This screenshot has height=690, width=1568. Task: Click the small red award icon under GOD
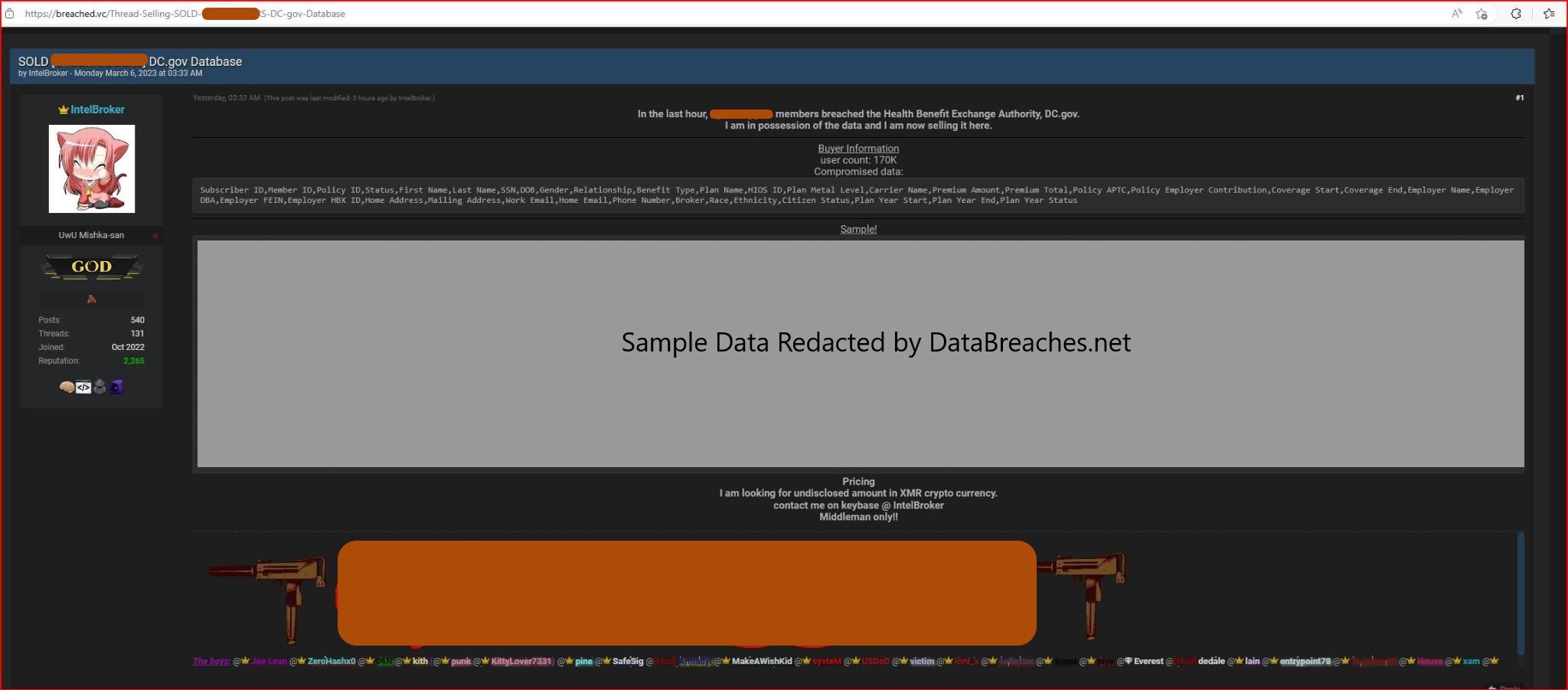pos(92,299)
